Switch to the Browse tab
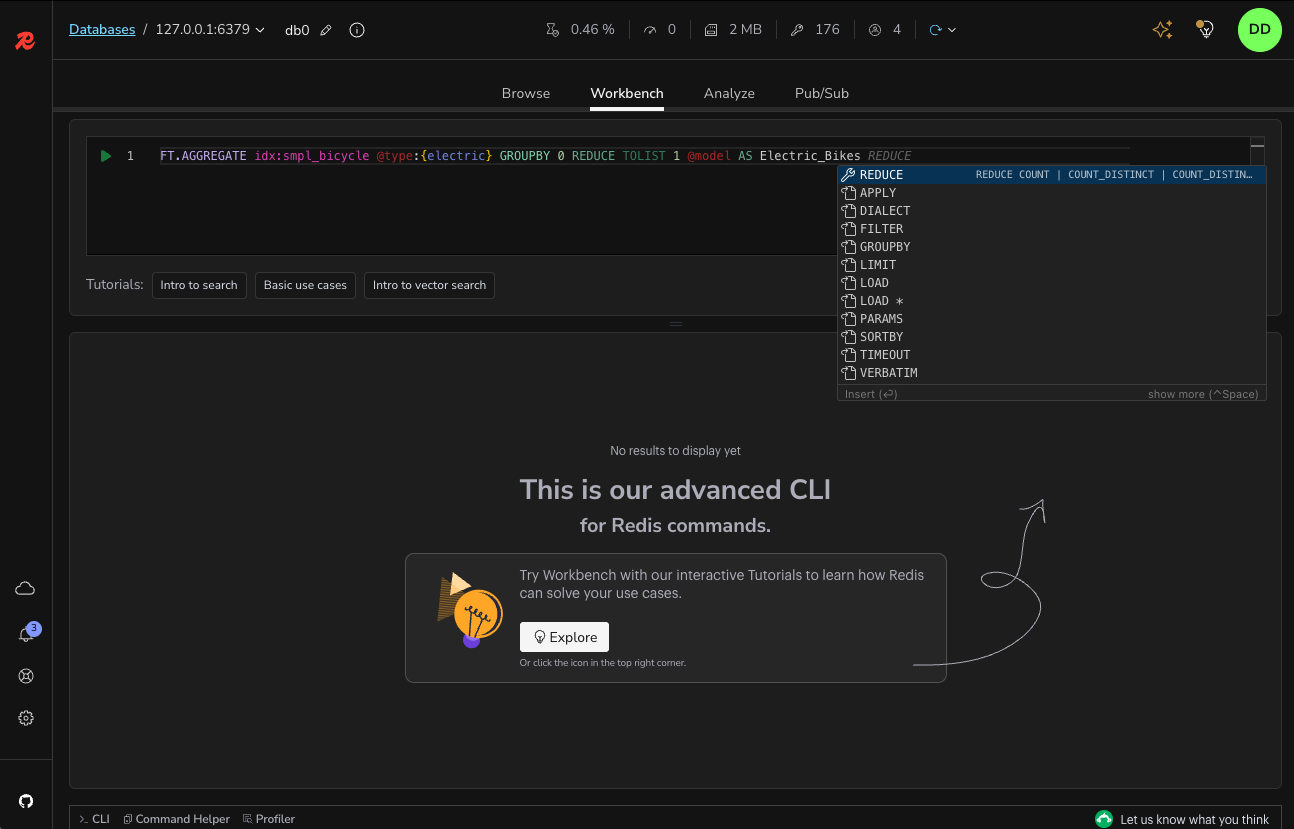The height and width of the screenshot is (829, 1294). click(x=525, y=93)
